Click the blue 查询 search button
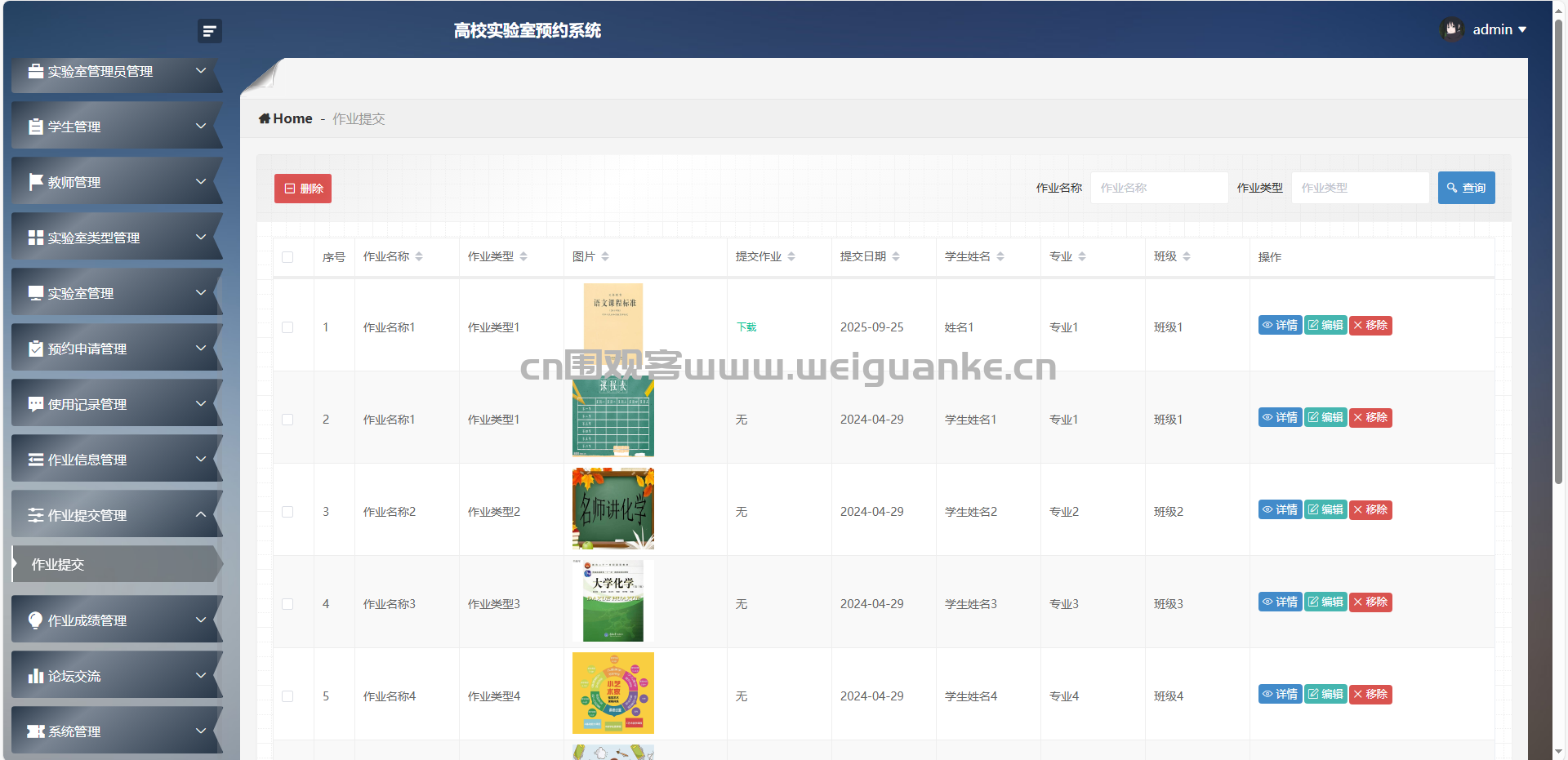Screen dimensions: 1568x760 pos(1467,188)
